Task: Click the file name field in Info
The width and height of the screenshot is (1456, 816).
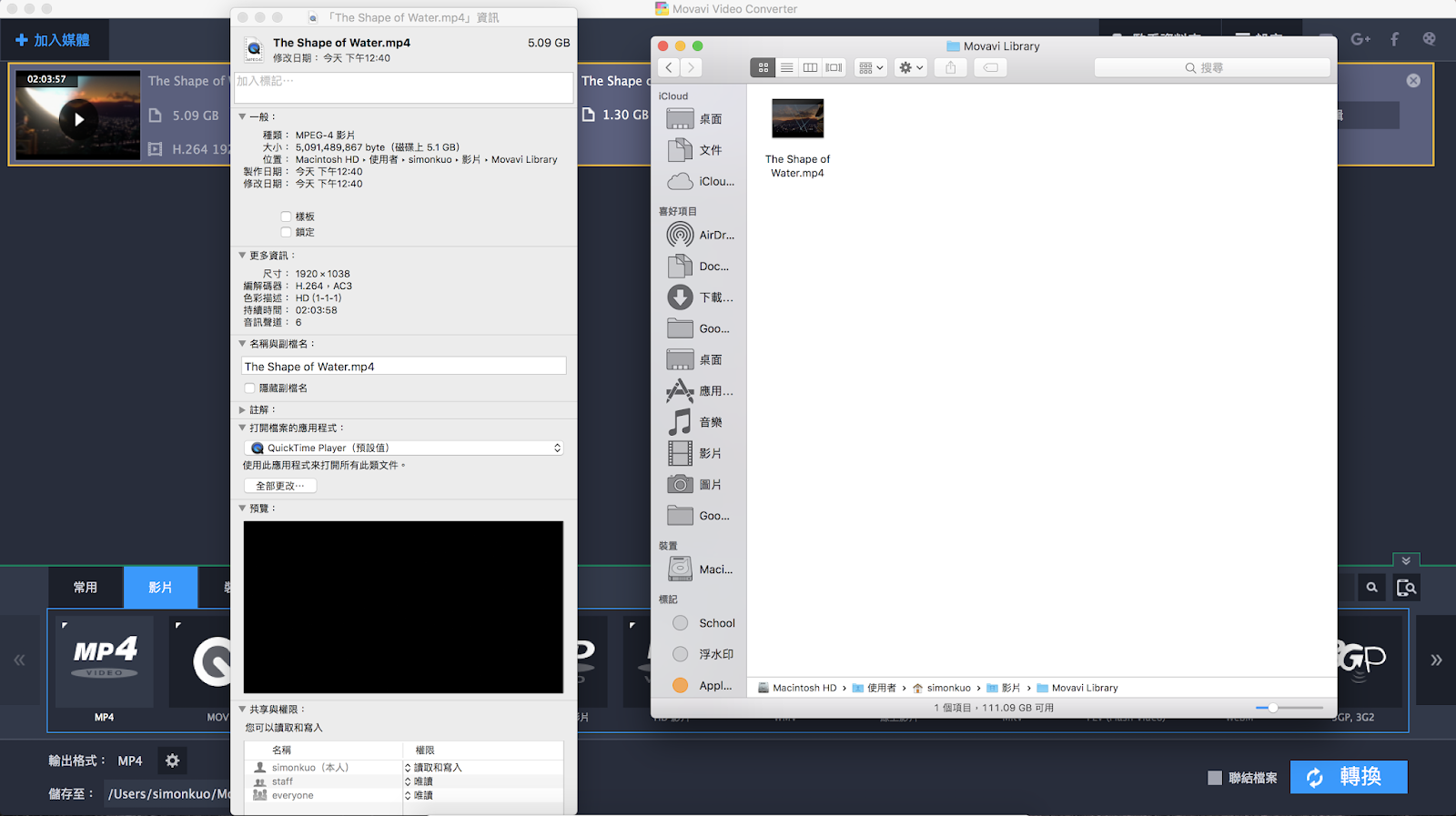Action: (x=404, y=367)
